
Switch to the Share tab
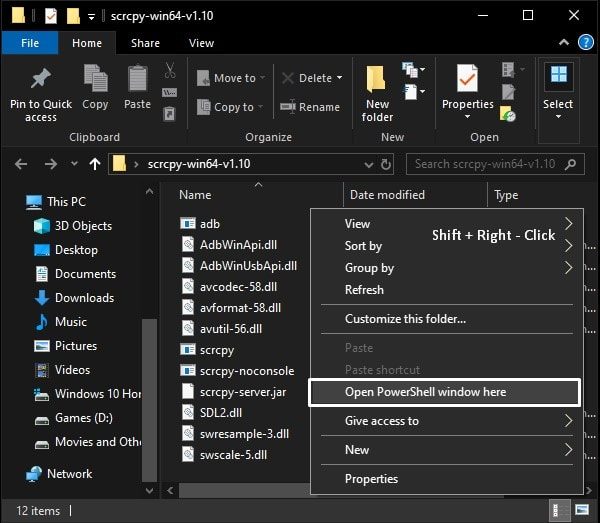pos(145,43)
